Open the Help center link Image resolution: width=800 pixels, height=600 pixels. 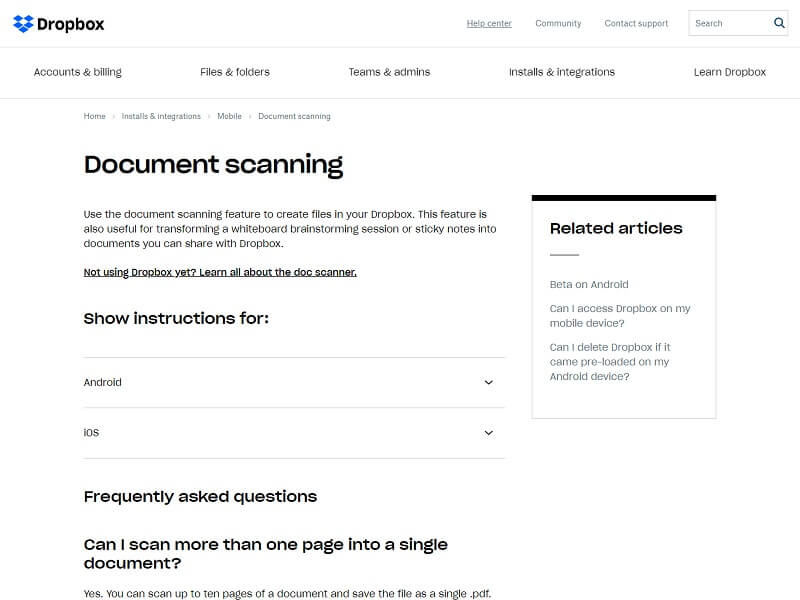point(489,23)
